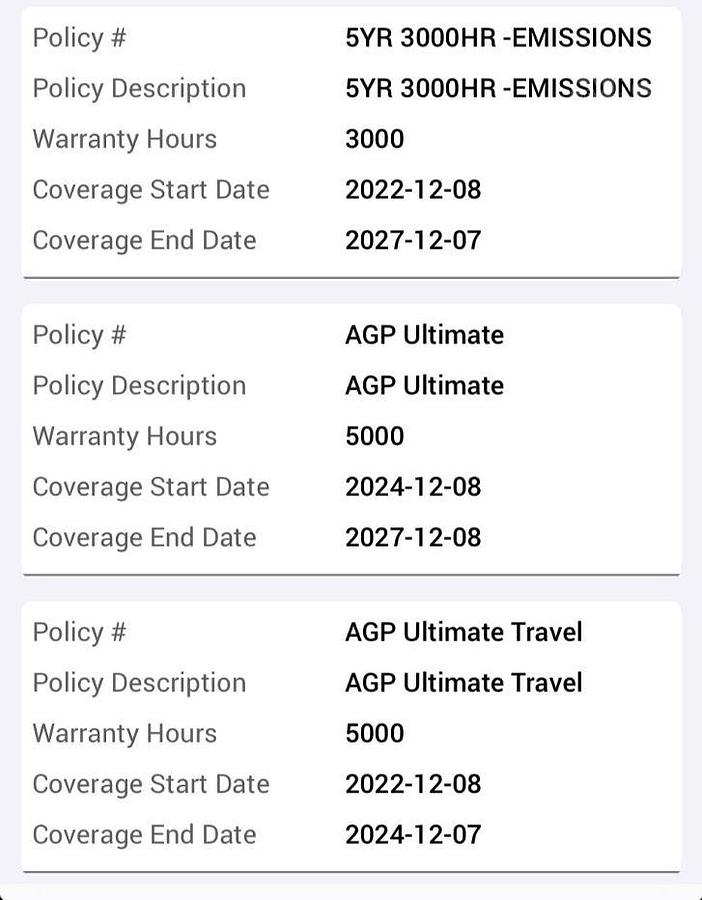702x900 pixels.
Task: Select Policy Description label in Ultimate Travel card
Action: click(139, 683)
